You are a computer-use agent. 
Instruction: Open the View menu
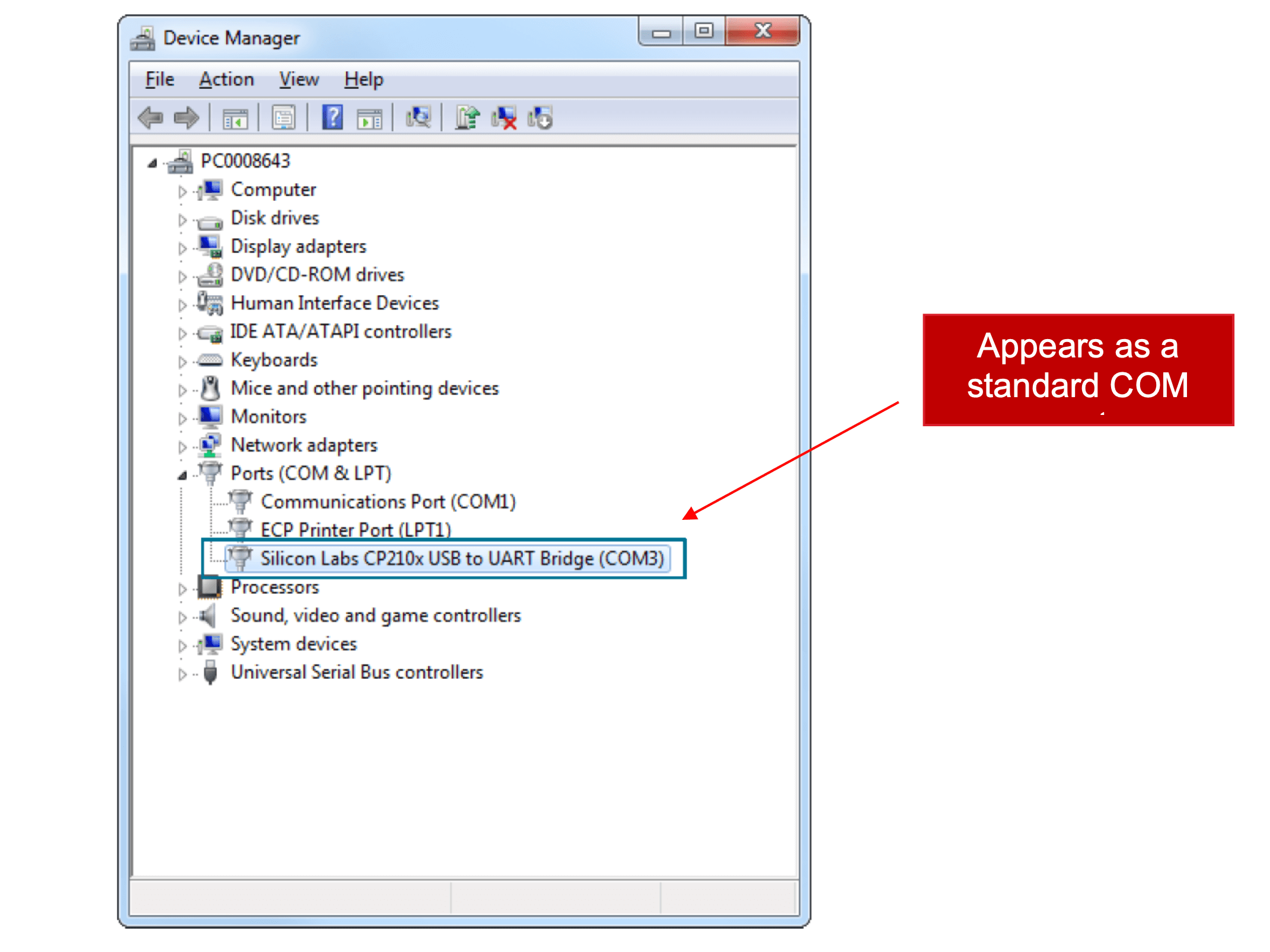tap(298, 79)
